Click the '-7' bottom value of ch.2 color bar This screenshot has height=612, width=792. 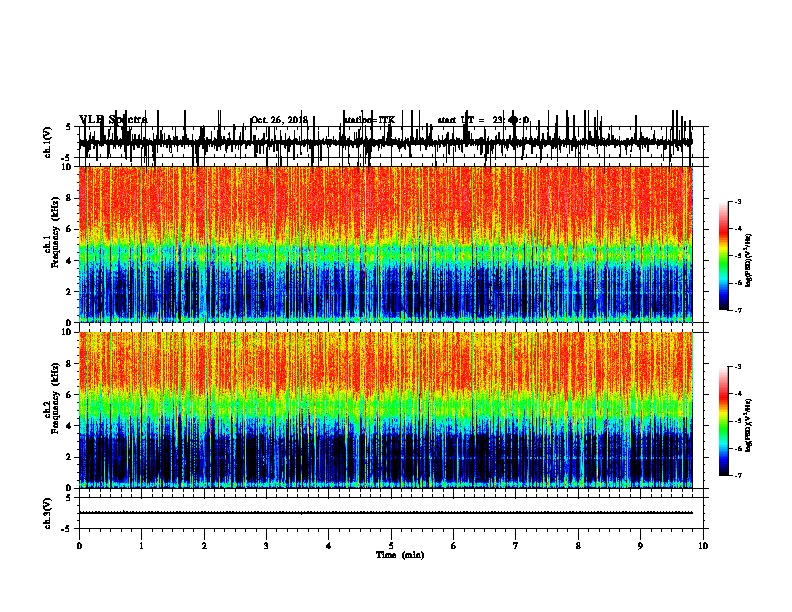pyautogui.click(x=737, y=475)
